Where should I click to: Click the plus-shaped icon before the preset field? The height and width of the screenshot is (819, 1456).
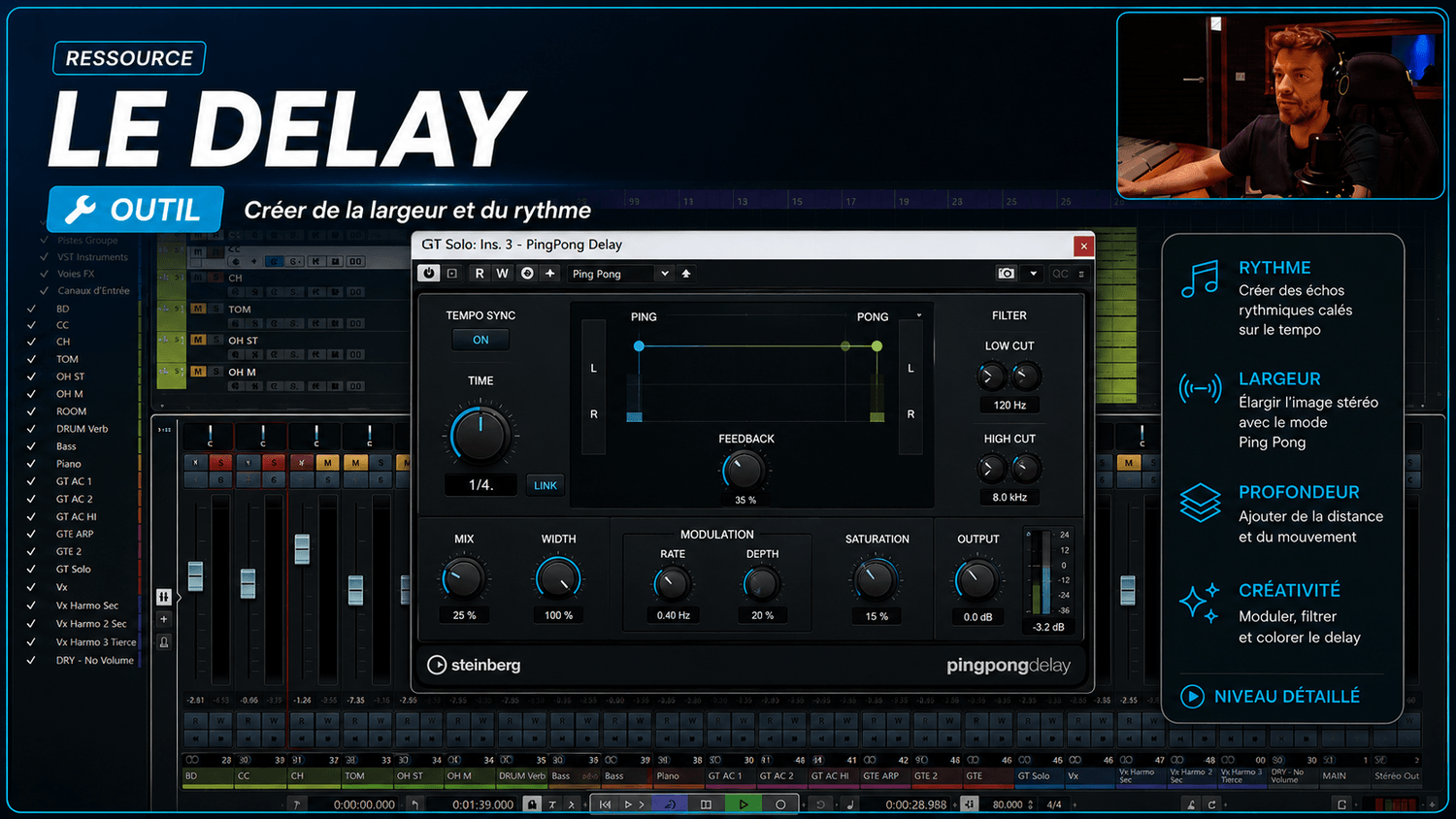550,274
